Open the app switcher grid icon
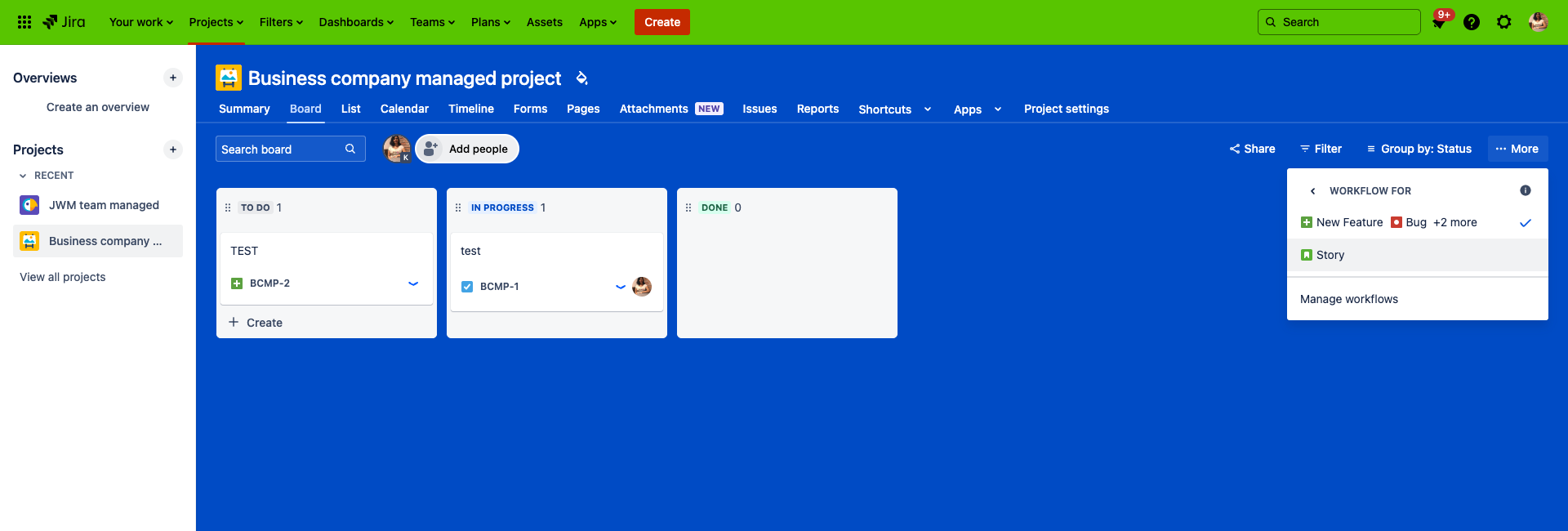The image size is (1568, 531). (x=24, y=22)
